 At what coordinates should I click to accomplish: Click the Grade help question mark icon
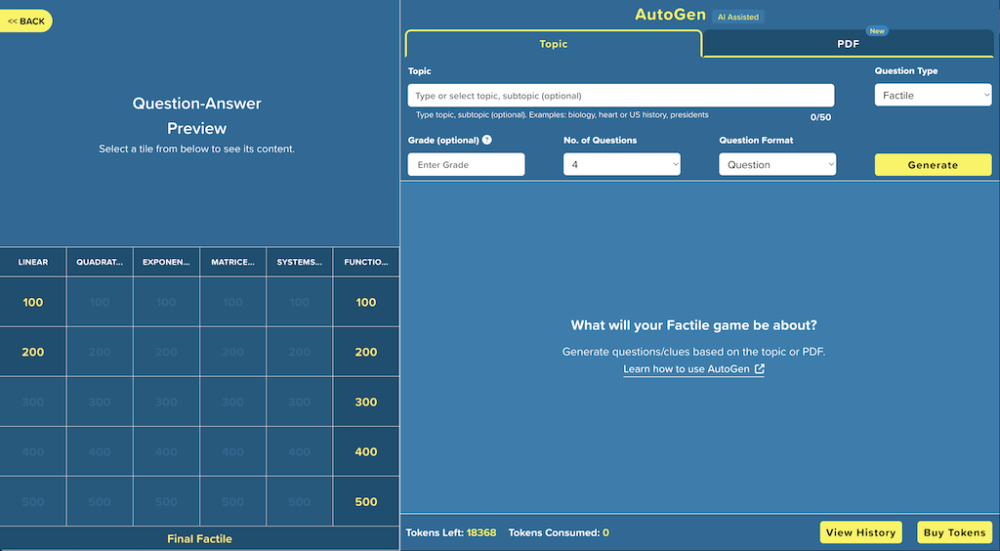tap(487, 140)
